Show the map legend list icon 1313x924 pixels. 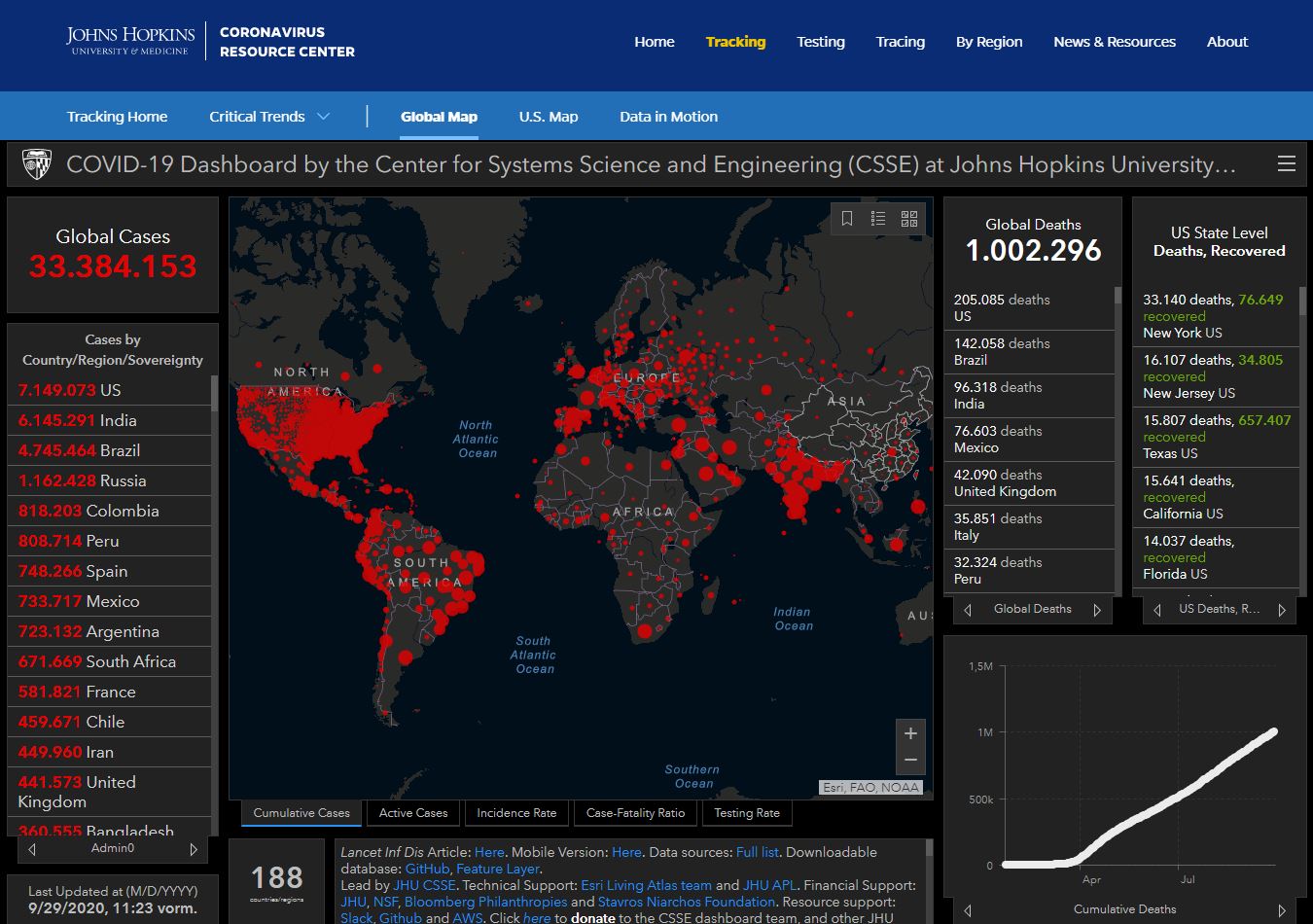coord(878,219)
